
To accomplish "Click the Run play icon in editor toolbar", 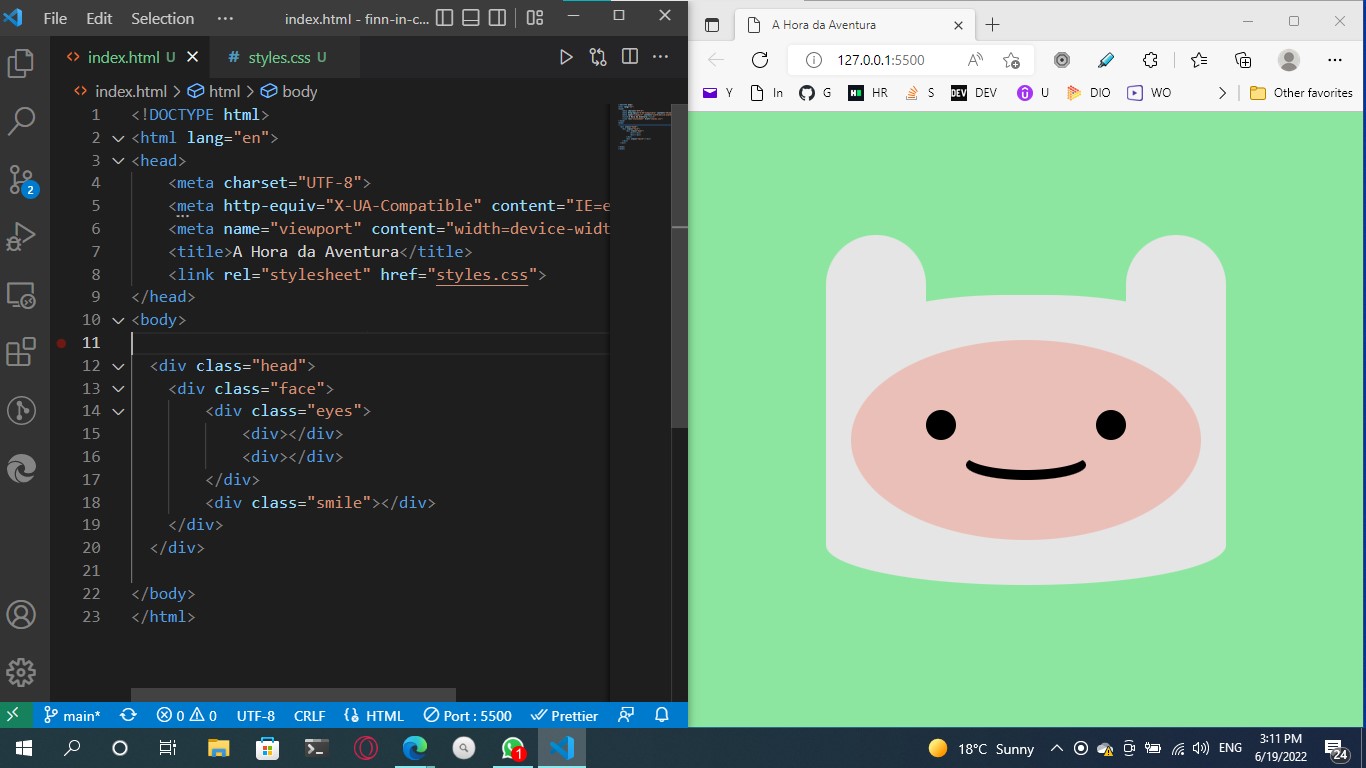I will click(566, 57).
